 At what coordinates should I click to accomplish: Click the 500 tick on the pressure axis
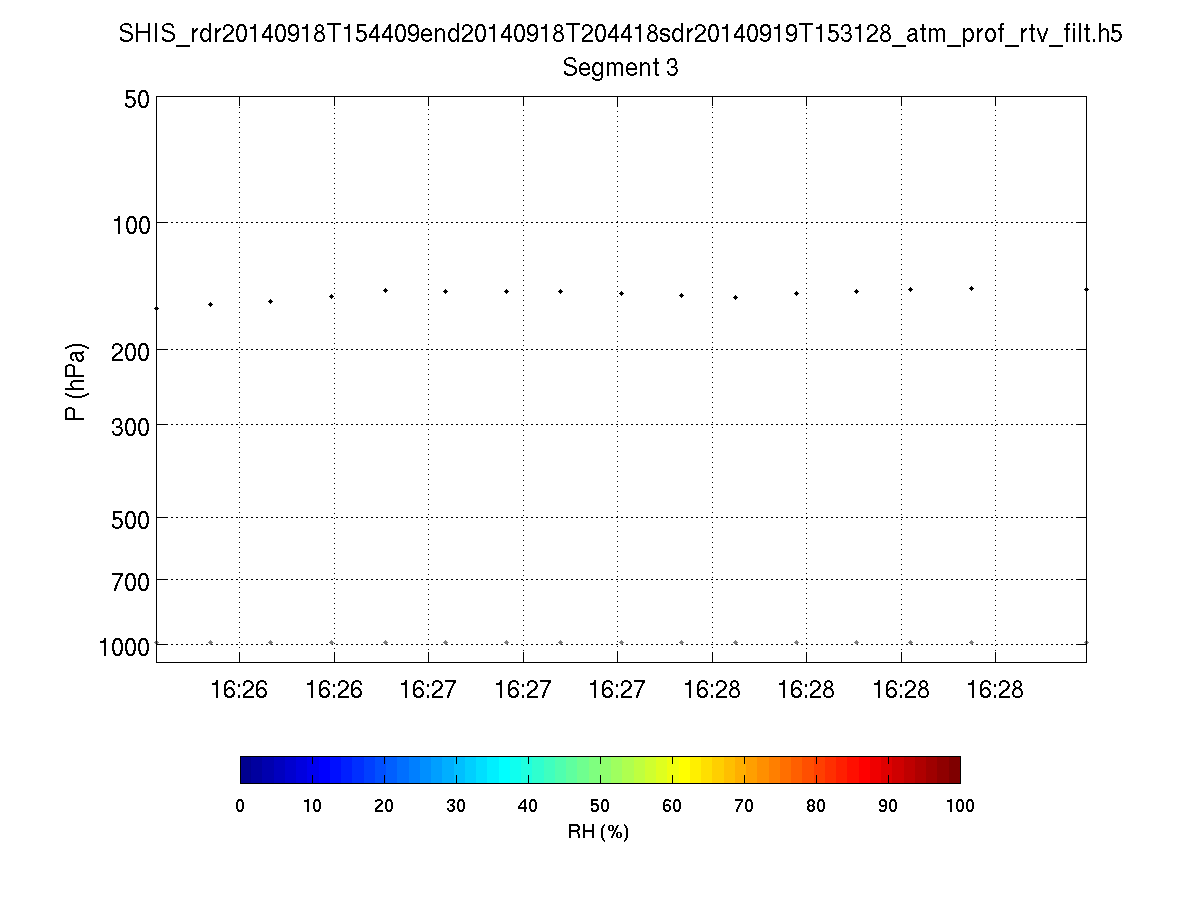[124, 518]
